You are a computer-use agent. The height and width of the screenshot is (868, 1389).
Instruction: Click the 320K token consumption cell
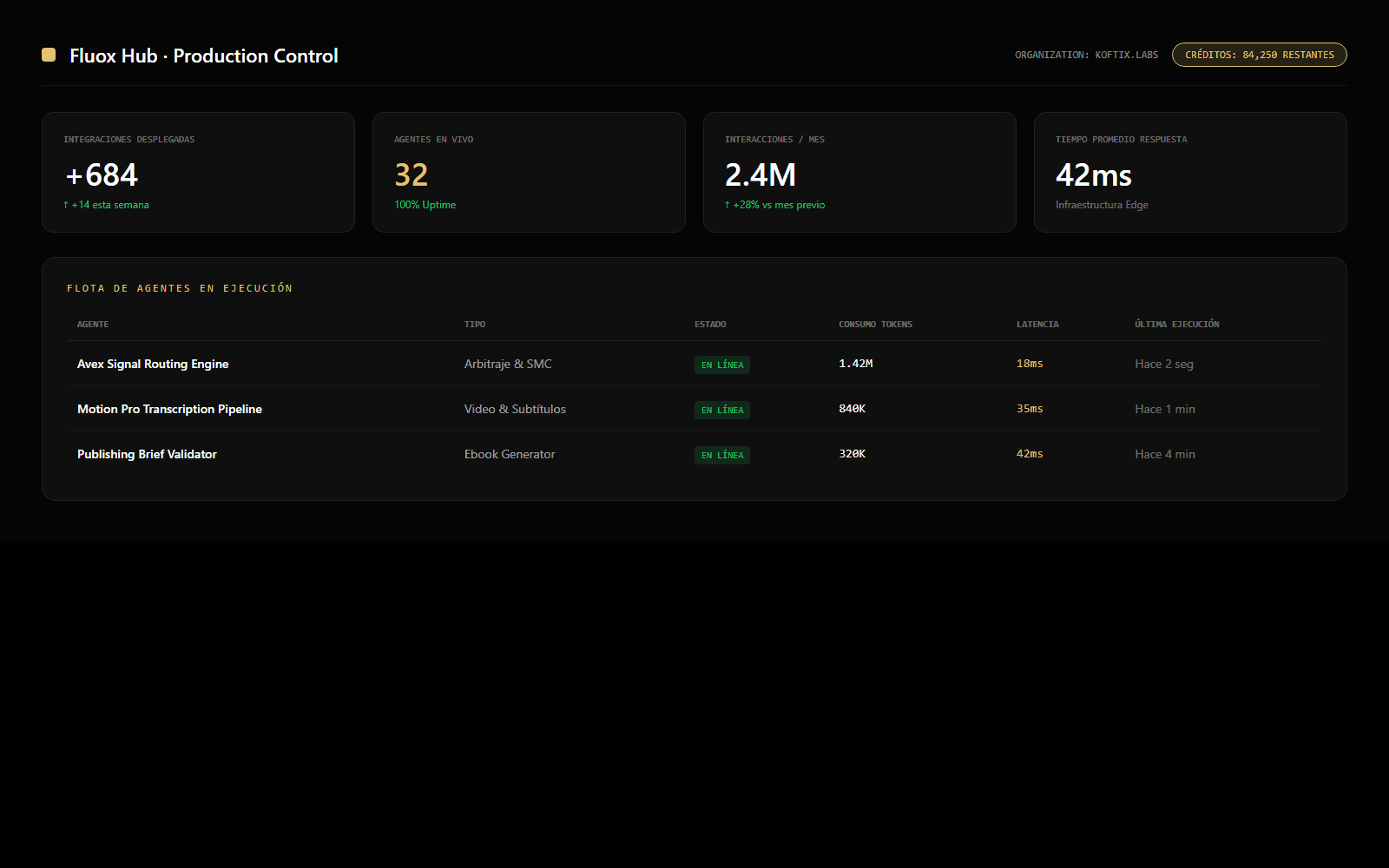[x=852, y=454]
